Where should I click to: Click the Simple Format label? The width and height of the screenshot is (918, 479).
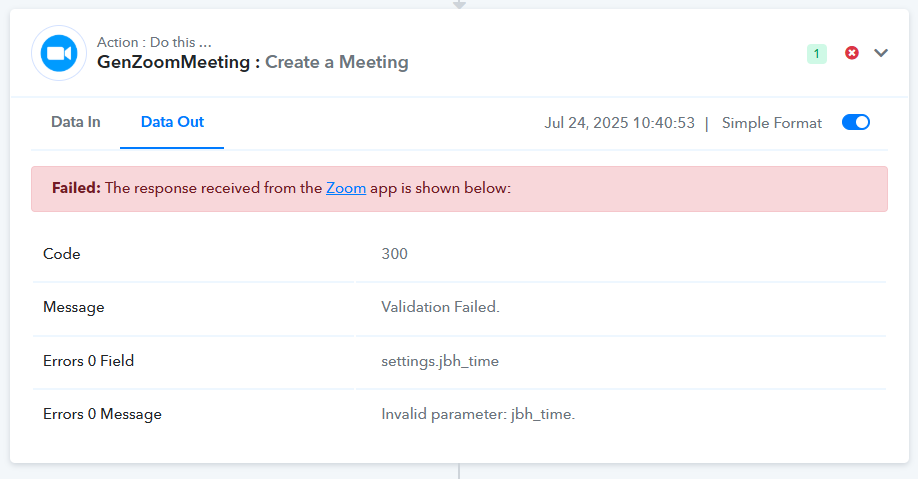click(772, 123)
